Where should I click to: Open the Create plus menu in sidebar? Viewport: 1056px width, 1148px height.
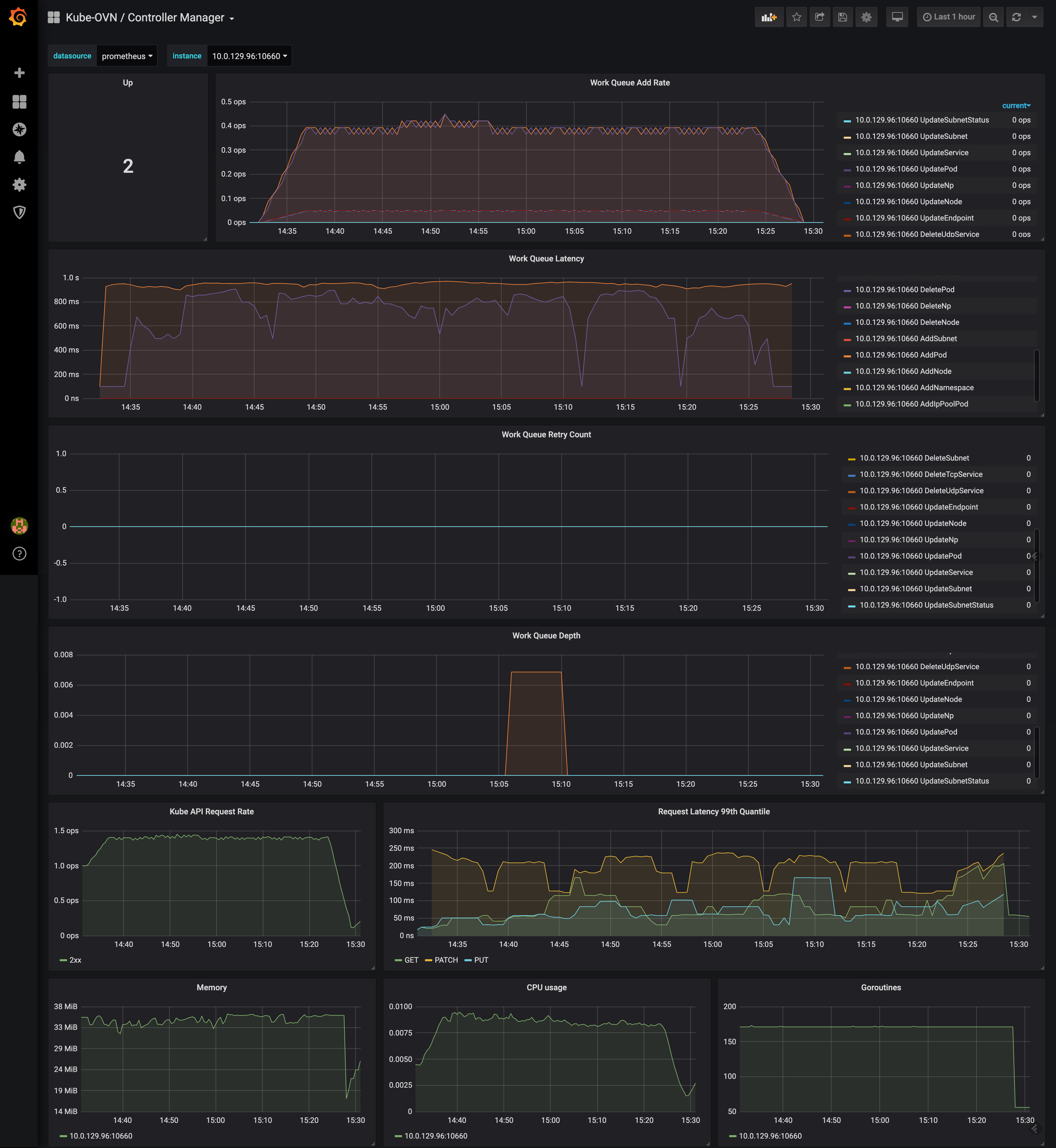tap(19, 73)
